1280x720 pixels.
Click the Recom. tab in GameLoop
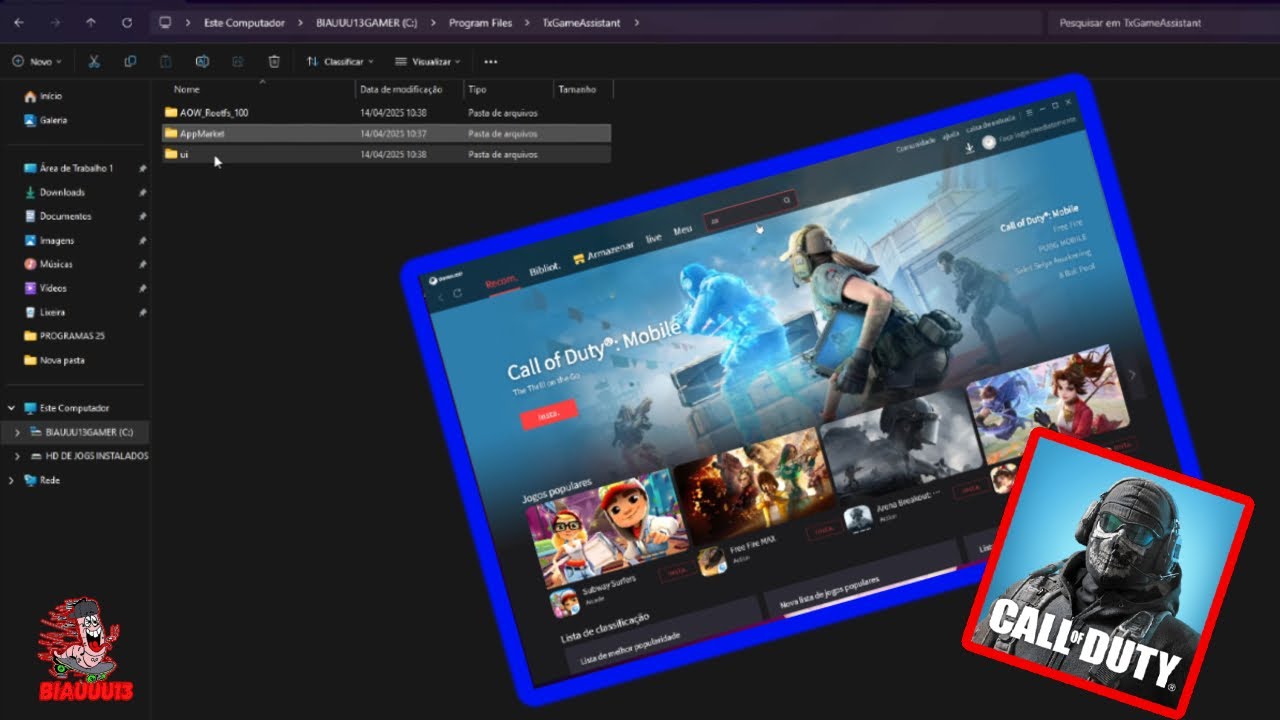click(x=501, y=283)
